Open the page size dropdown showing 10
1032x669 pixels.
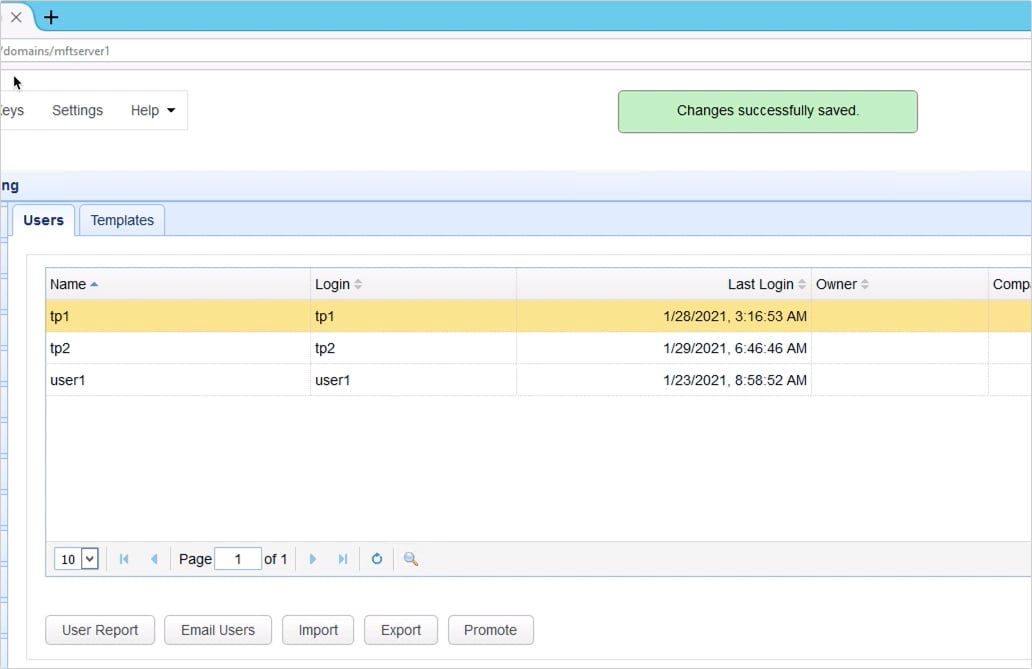[76, 559]
